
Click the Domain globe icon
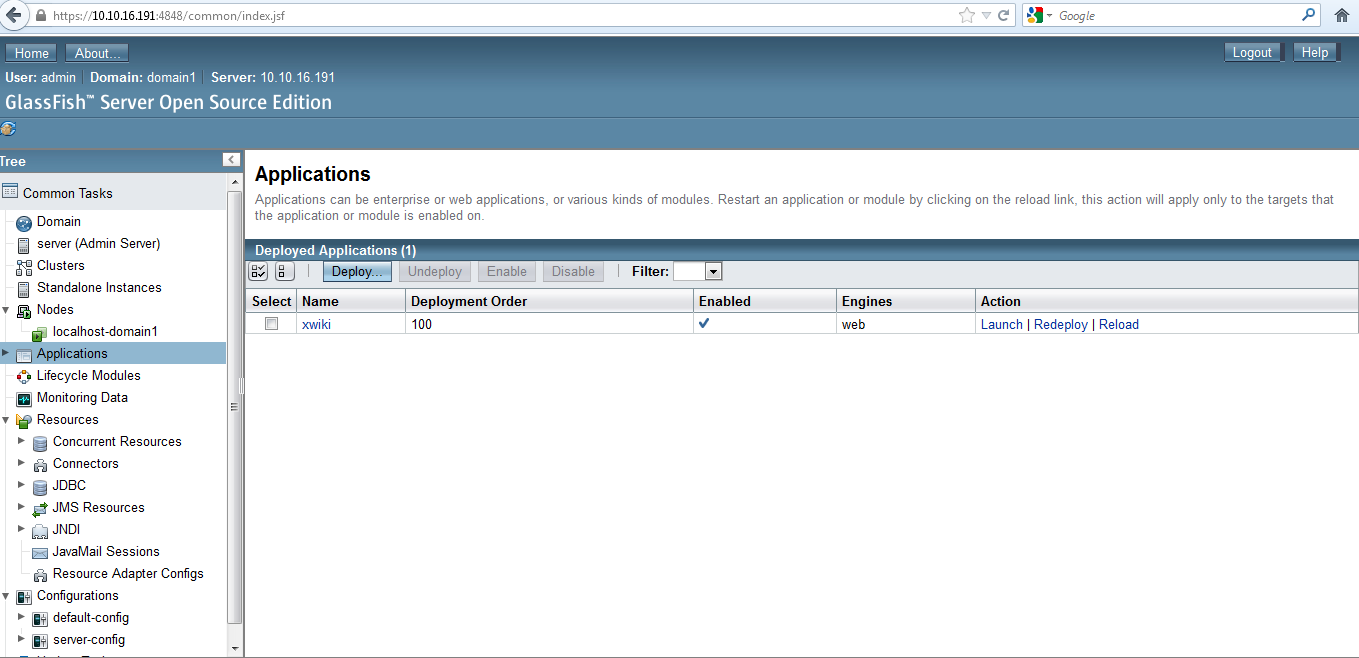coord(25,222)
